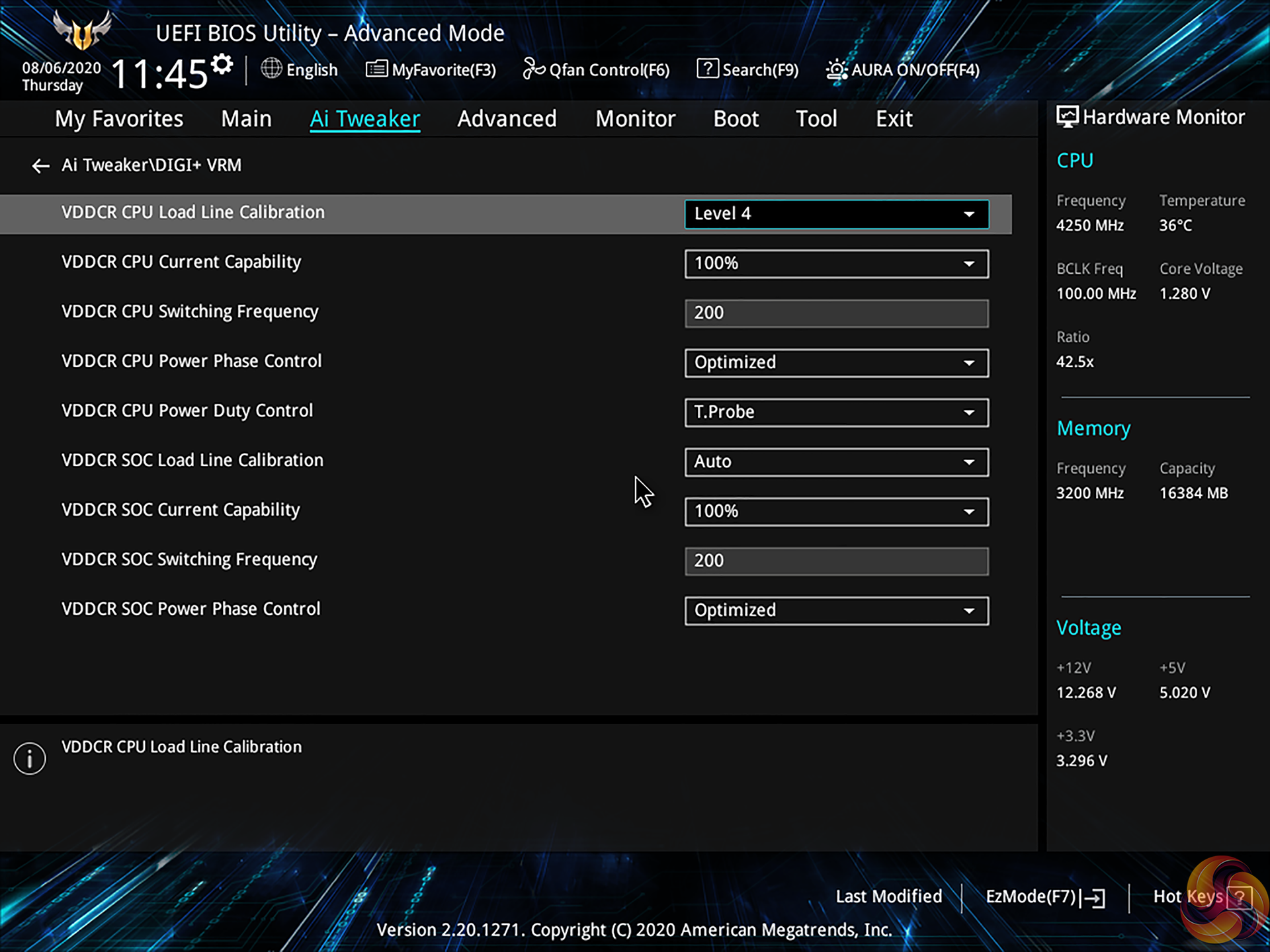Click the Search(F9) question mark icon
Viewport: 1270px width, 952px height.
click(x=707, y=68)
